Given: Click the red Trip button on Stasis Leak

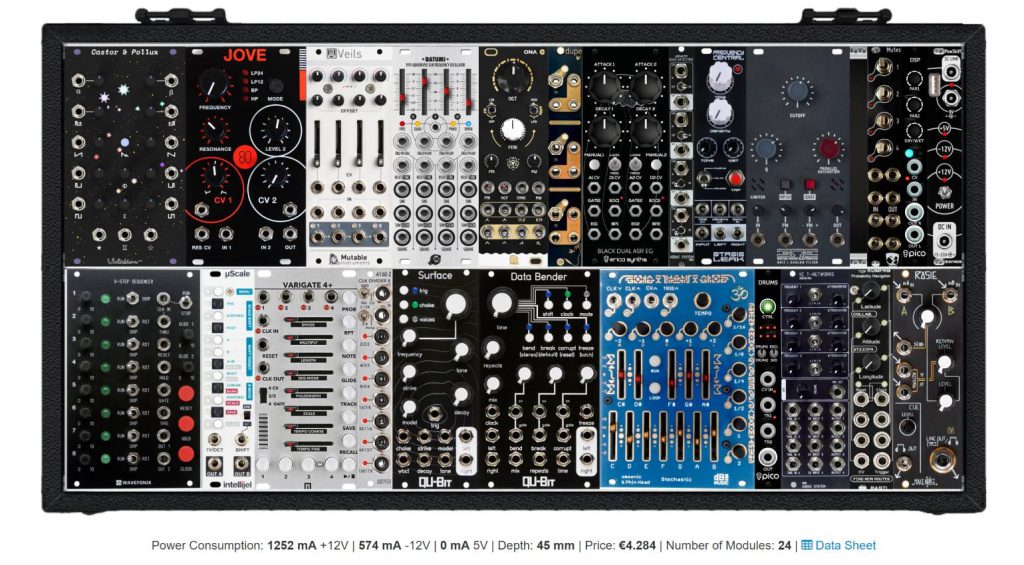Looking at the screenshot, I should [735, 179].
